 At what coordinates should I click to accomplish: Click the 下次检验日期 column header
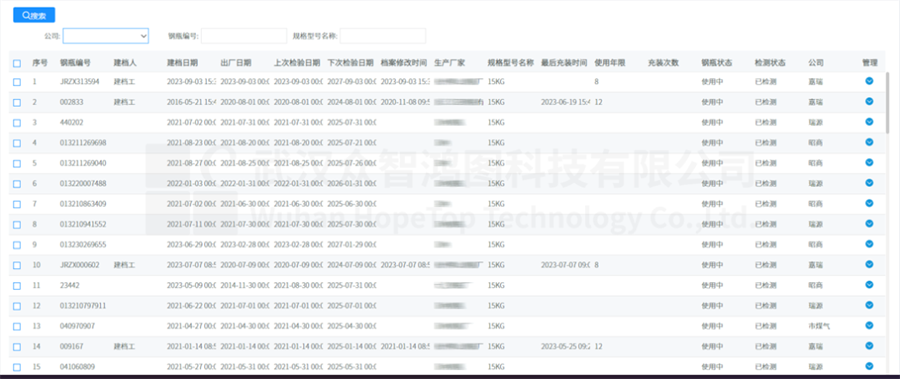pos(350,63)
